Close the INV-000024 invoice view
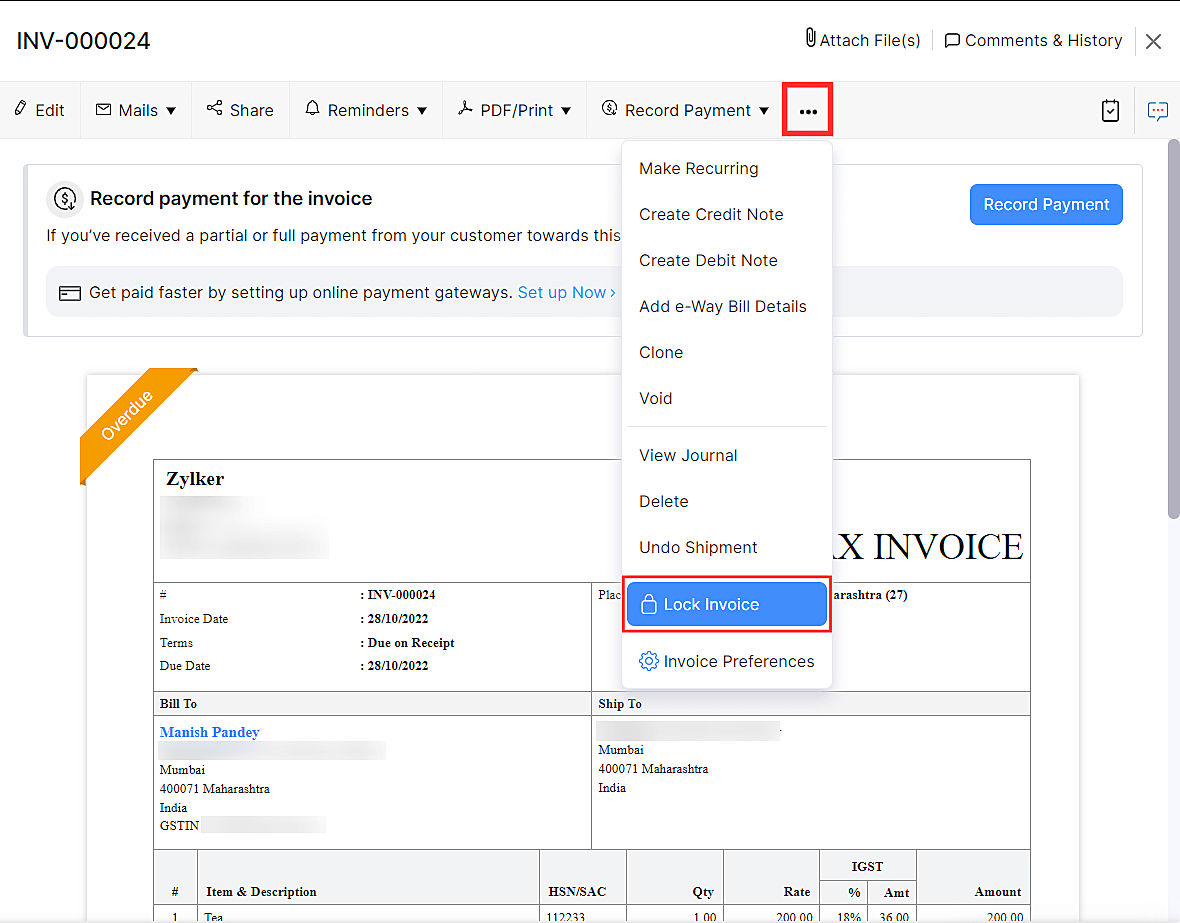This screenshot has height=923, width=1180. coord(1153,41)
